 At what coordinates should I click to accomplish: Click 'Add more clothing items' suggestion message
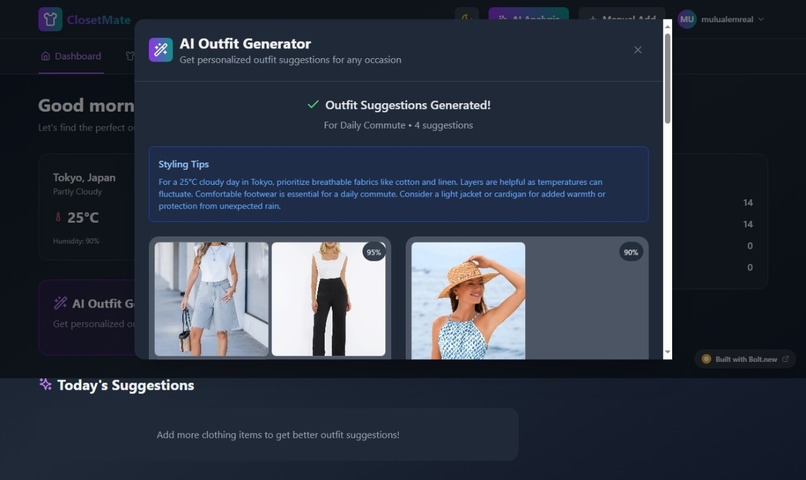tap(278, 435)
